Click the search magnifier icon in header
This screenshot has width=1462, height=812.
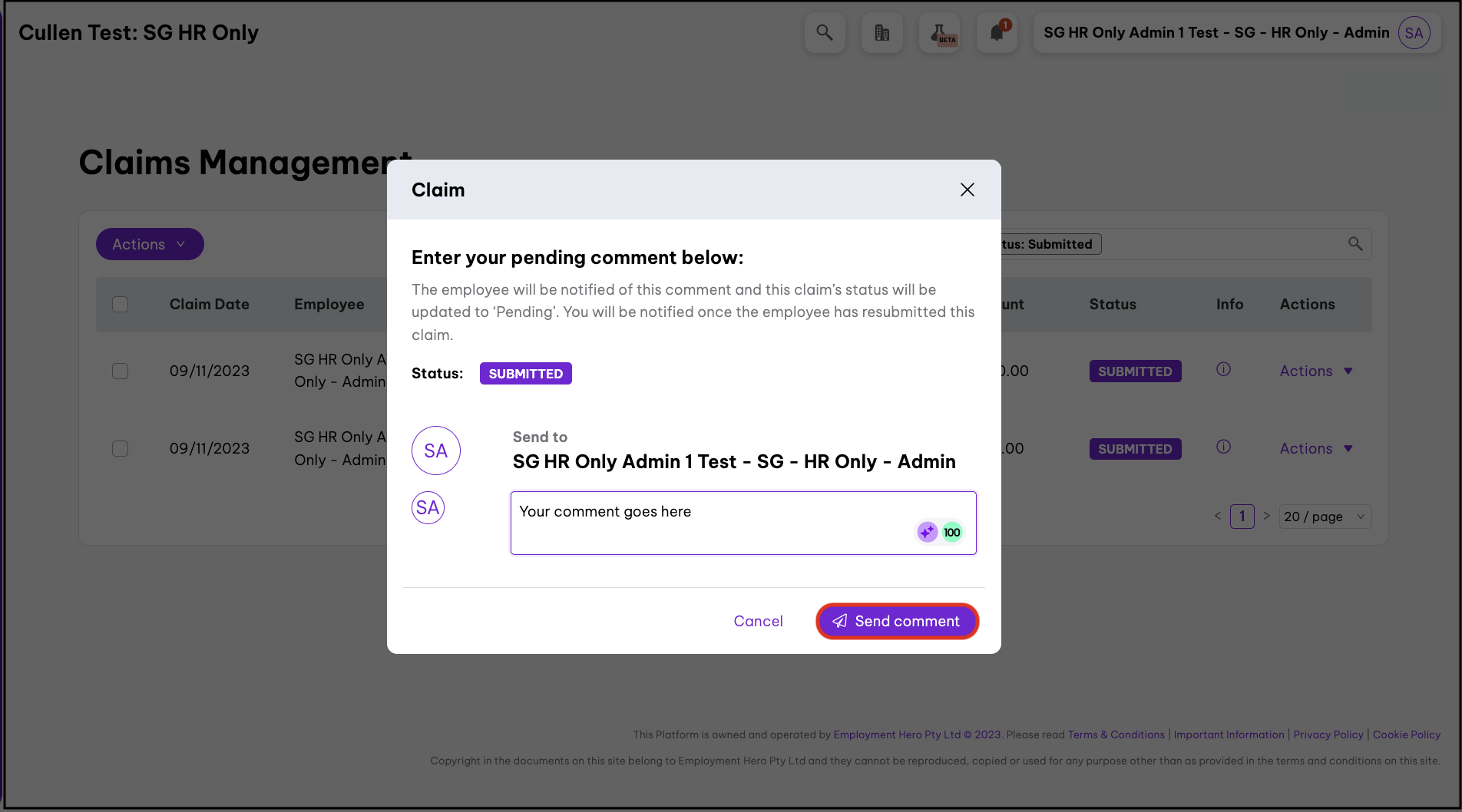pos(824,33)
